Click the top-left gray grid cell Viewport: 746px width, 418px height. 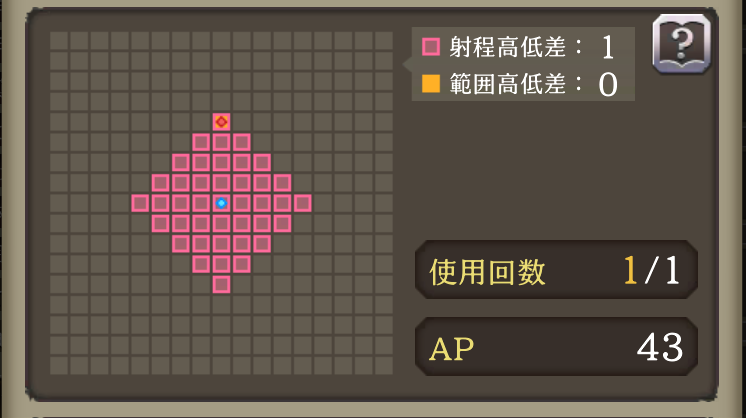click(x=59, y=40)
